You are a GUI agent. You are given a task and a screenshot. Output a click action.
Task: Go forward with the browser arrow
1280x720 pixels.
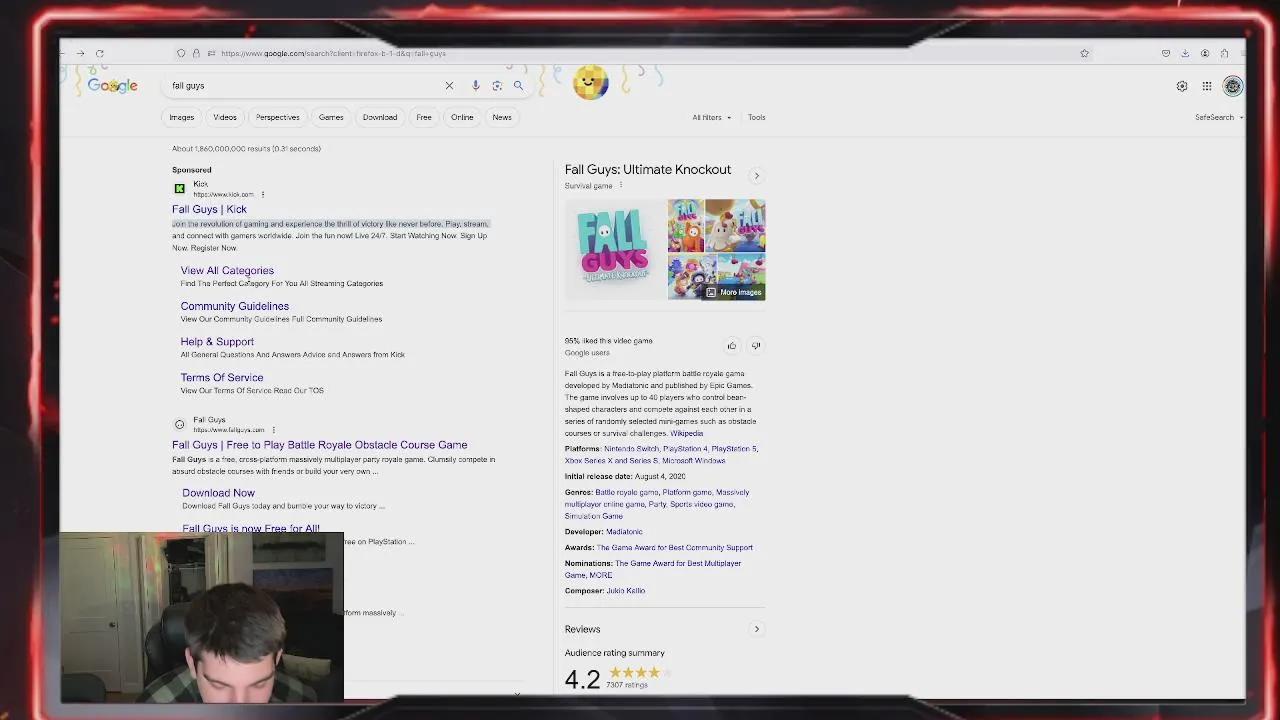(81, 53)
